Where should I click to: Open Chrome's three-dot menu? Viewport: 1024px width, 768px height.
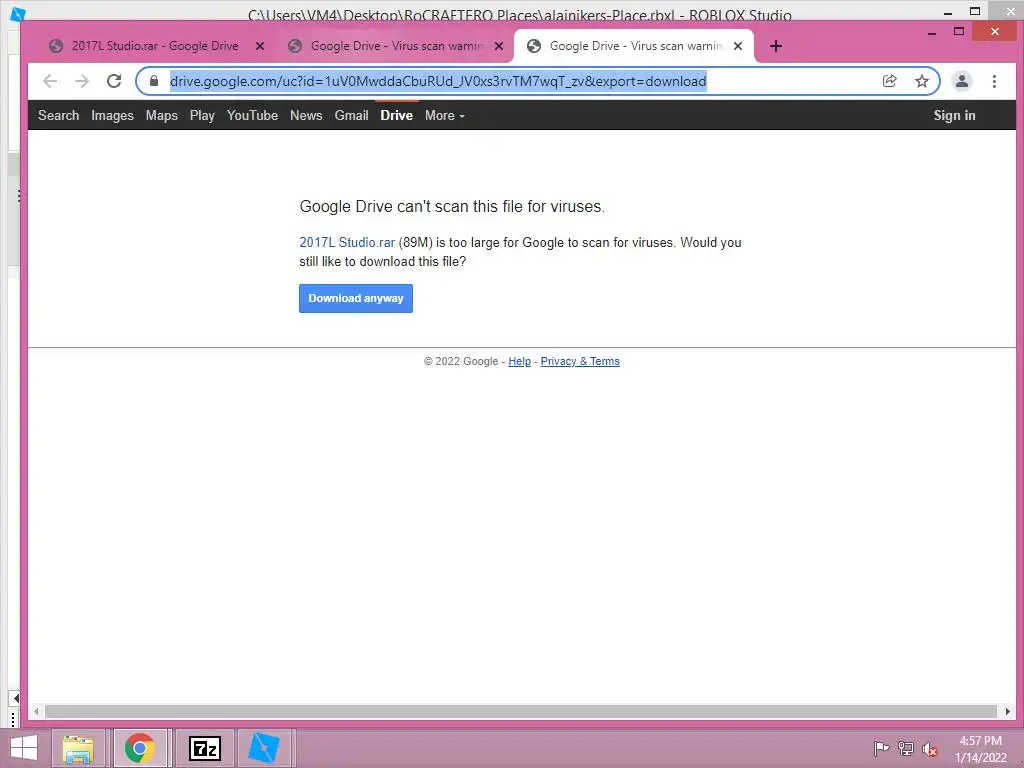tap(994, 81)
